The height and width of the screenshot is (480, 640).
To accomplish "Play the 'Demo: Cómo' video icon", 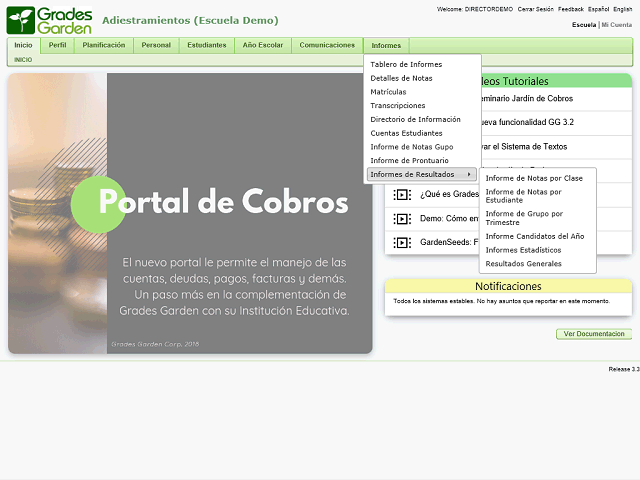I will pyautogui.click(x=402, y=219).
